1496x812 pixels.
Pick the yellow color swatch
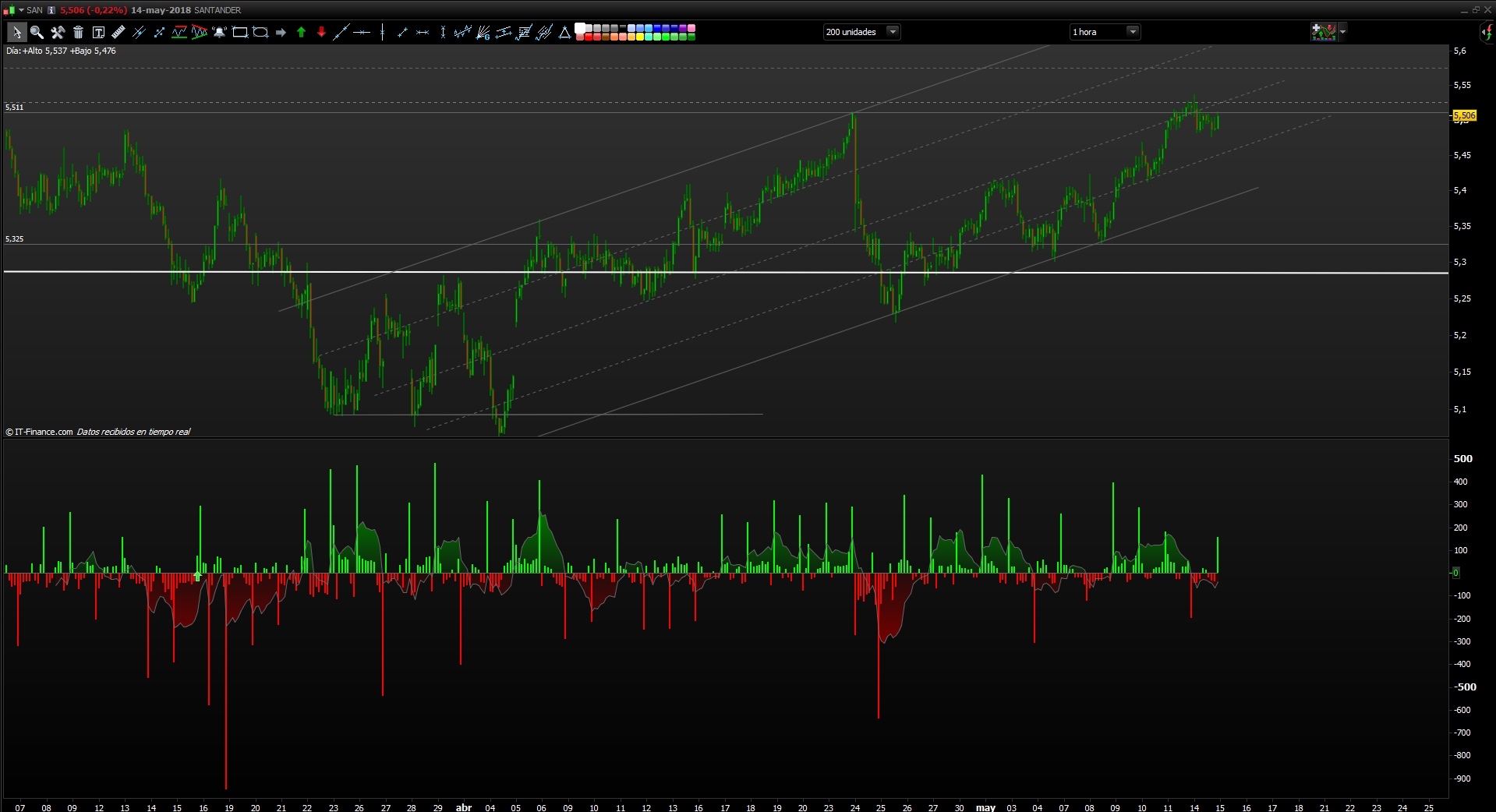[640, 37]
